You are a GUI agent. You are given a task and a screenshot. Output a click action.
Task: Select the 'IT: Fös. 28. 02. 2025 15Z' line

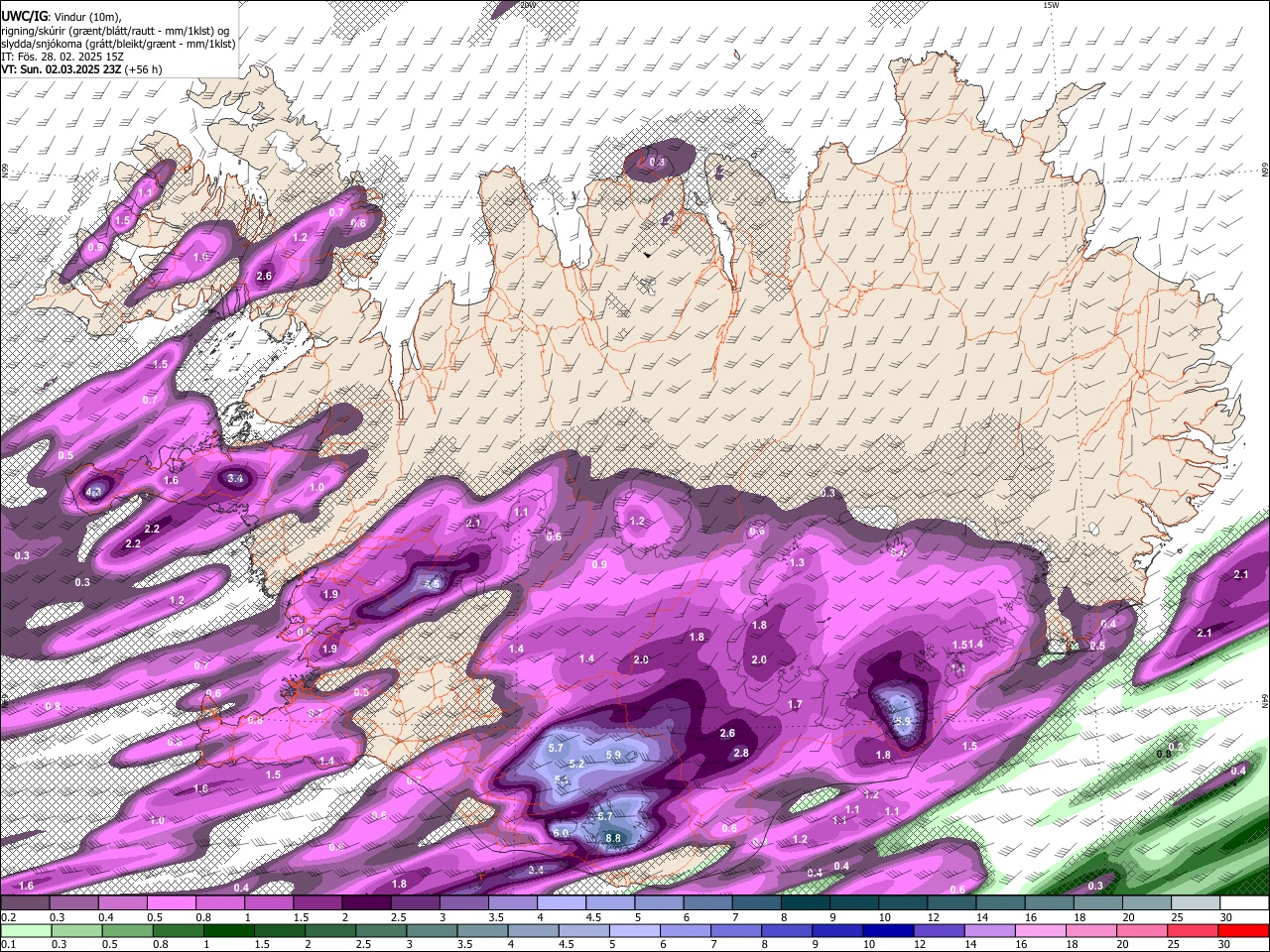(x=63, y=57)
